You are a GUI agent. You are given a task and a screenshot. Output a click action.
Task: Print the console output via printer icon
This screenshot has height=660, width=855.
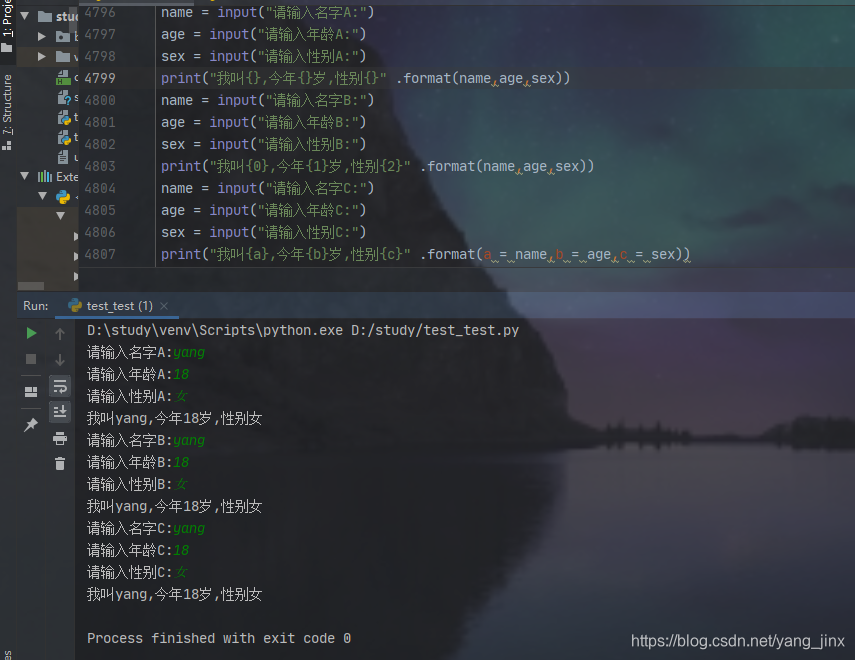[60, 438]
